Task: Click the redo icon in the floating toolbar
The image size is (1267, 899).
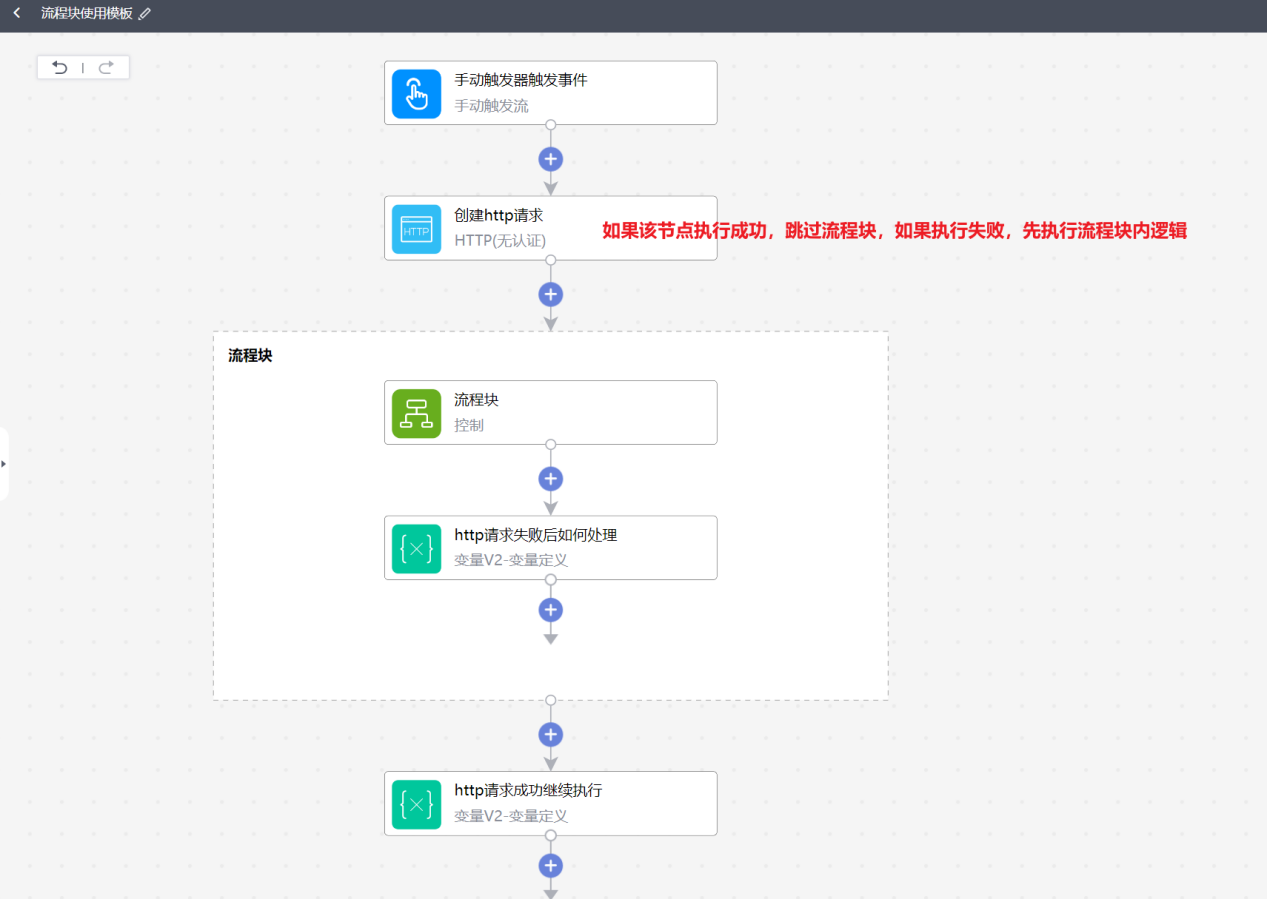Action: click(x=107, y=67)
